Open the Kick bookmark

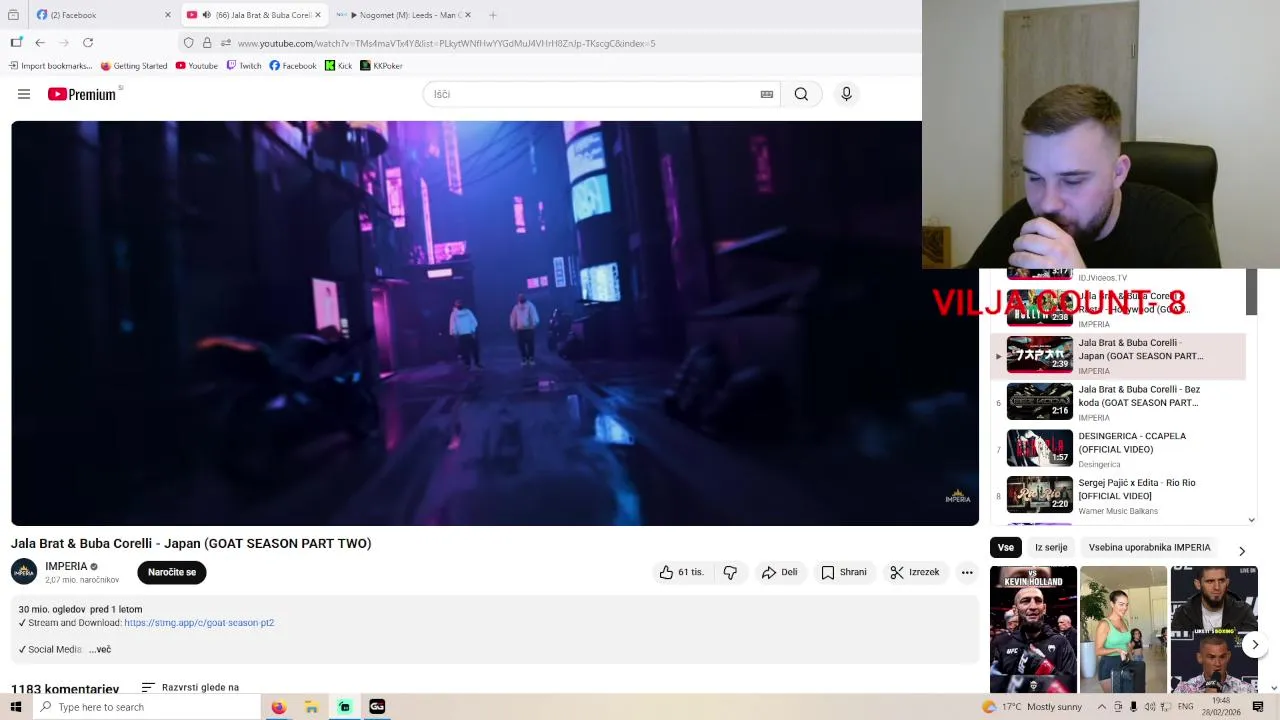click(339, 66)
